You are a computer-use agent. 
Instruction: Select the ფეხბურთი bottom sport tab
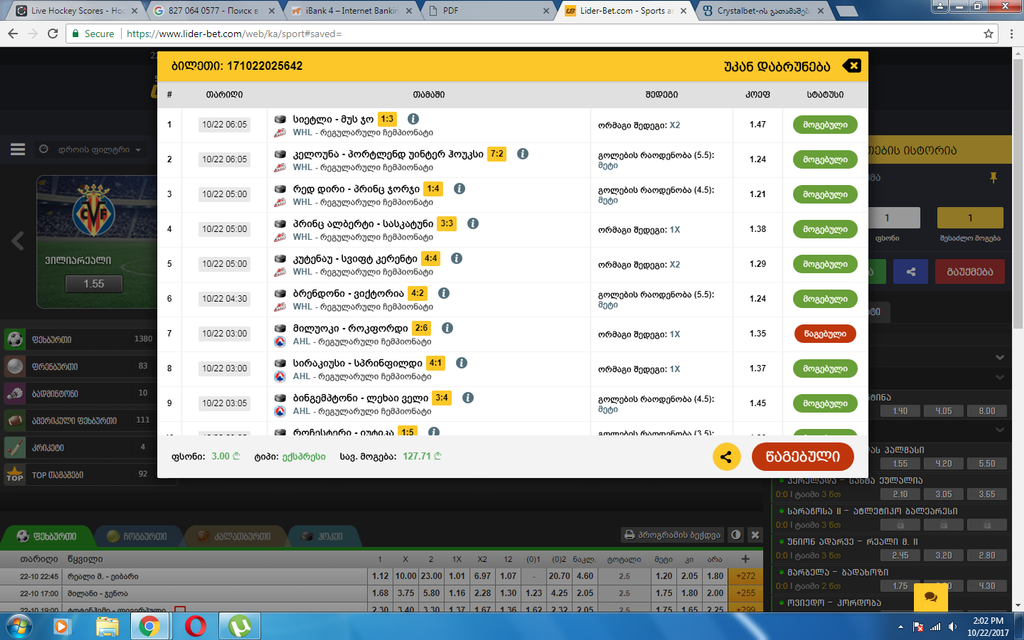coord(47,536)
